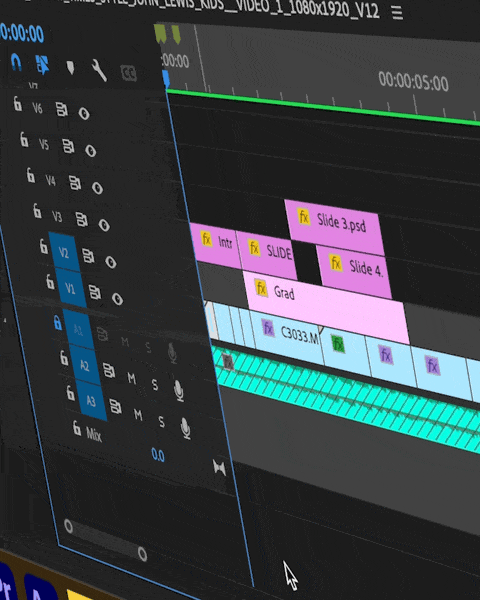Toggle the Snap magnet icon in timeline

(x=15, y=62)
